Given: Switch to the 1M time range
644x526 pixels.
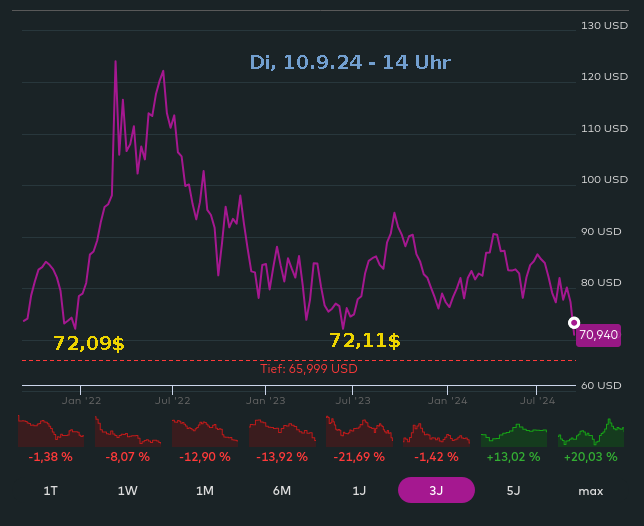Looking at the screenshot, I should coord(205,491).
